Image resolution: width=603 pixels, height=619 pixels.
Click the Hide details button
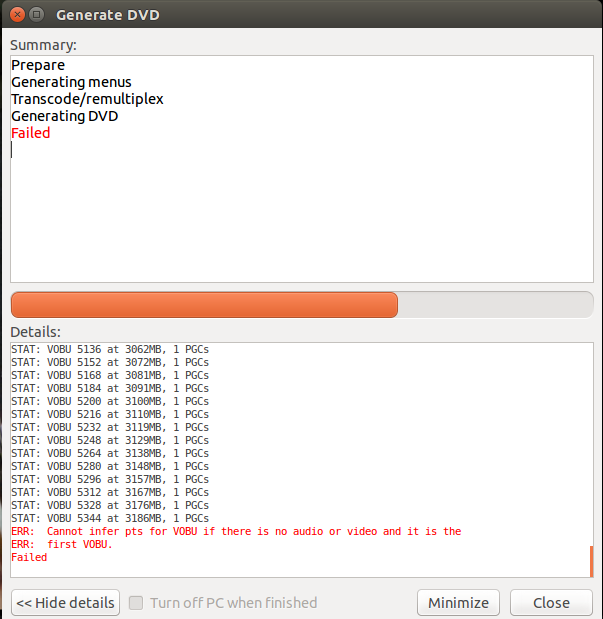[65, 602]
